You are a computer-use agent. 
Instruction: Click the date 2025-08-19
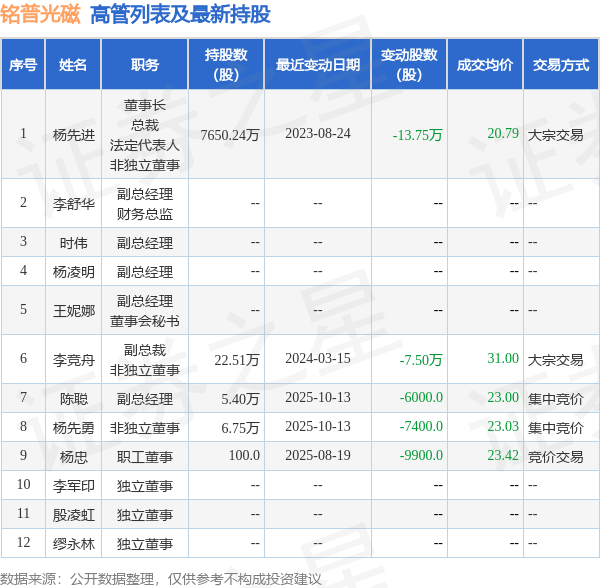pos(318,455)
